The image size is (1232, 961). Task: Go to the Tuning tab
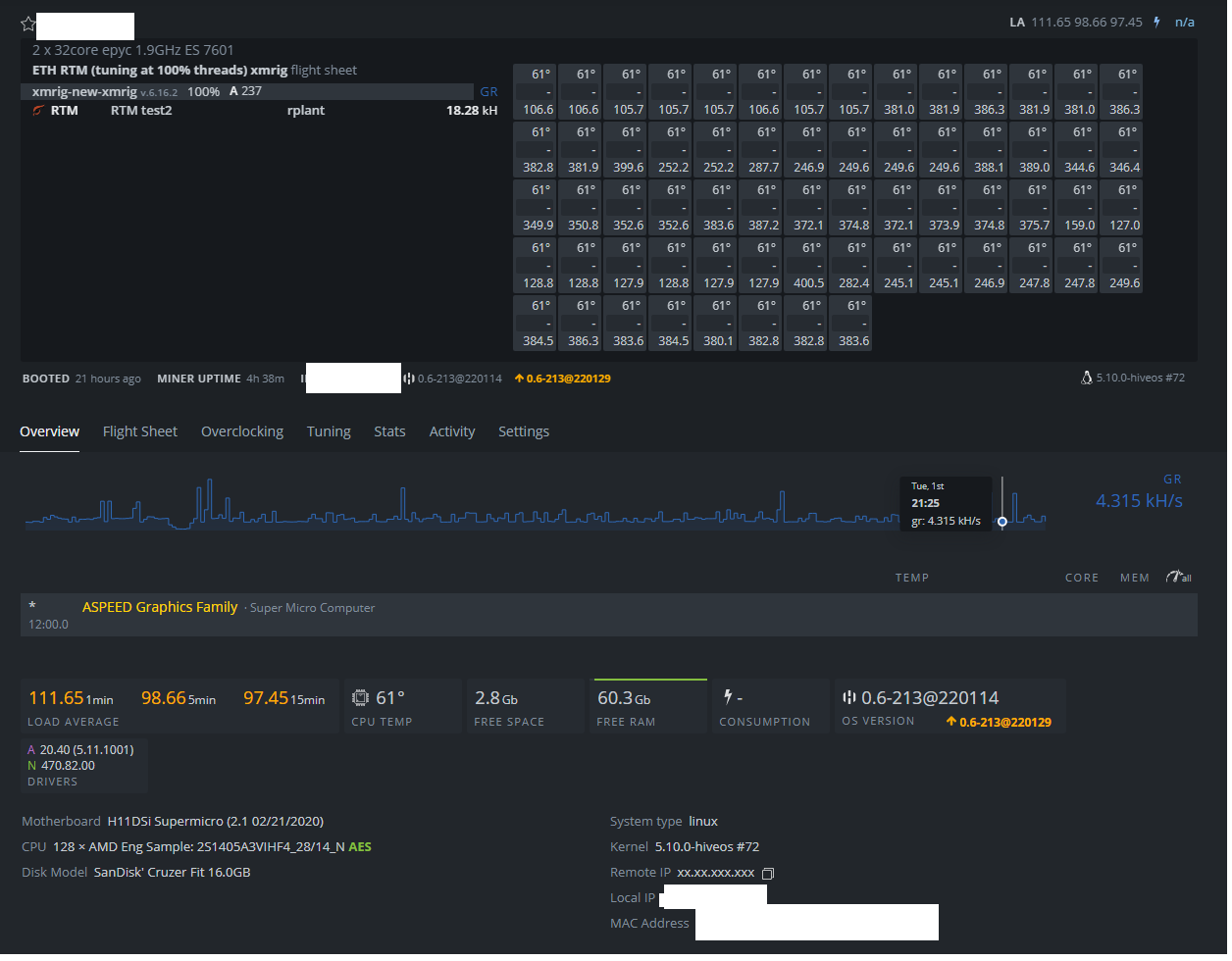[329, 431]
